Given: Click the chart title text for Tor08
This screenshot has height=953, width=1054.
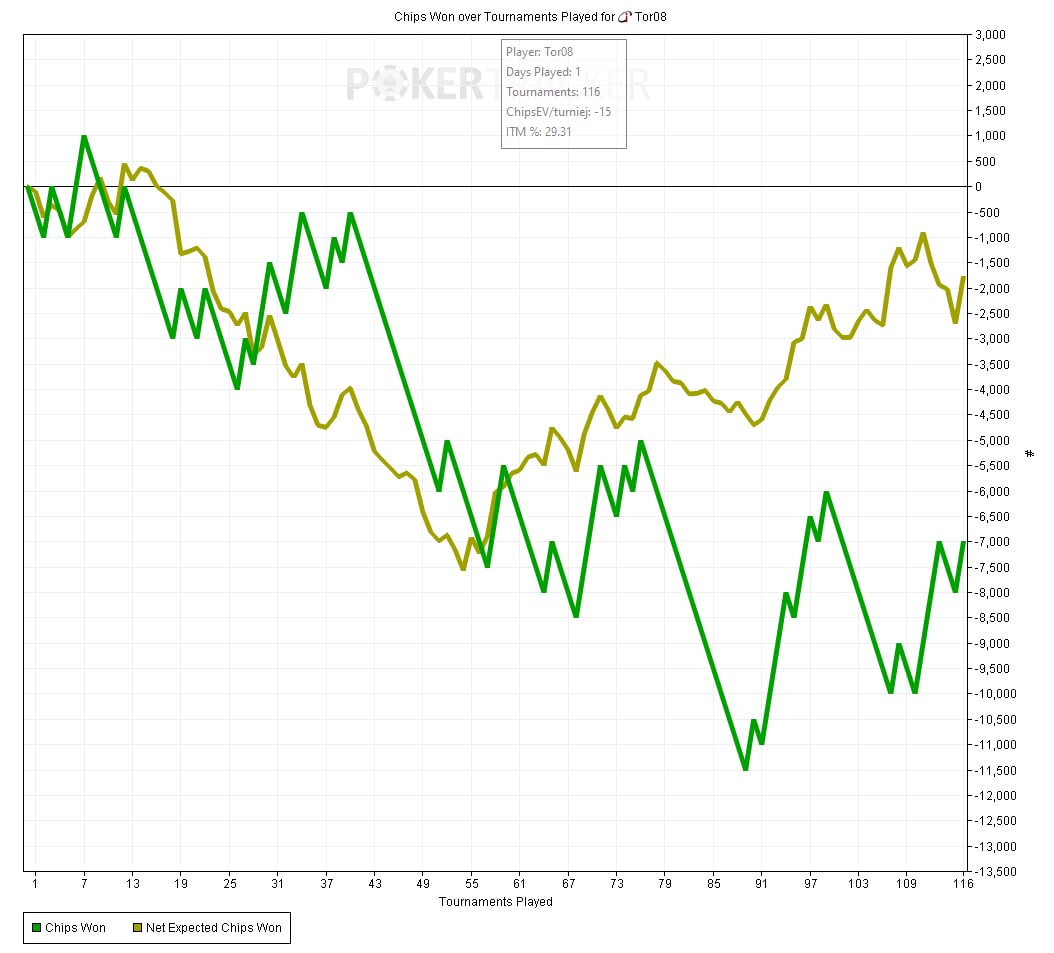Looking at the screenshot, I should coord(530,17).
